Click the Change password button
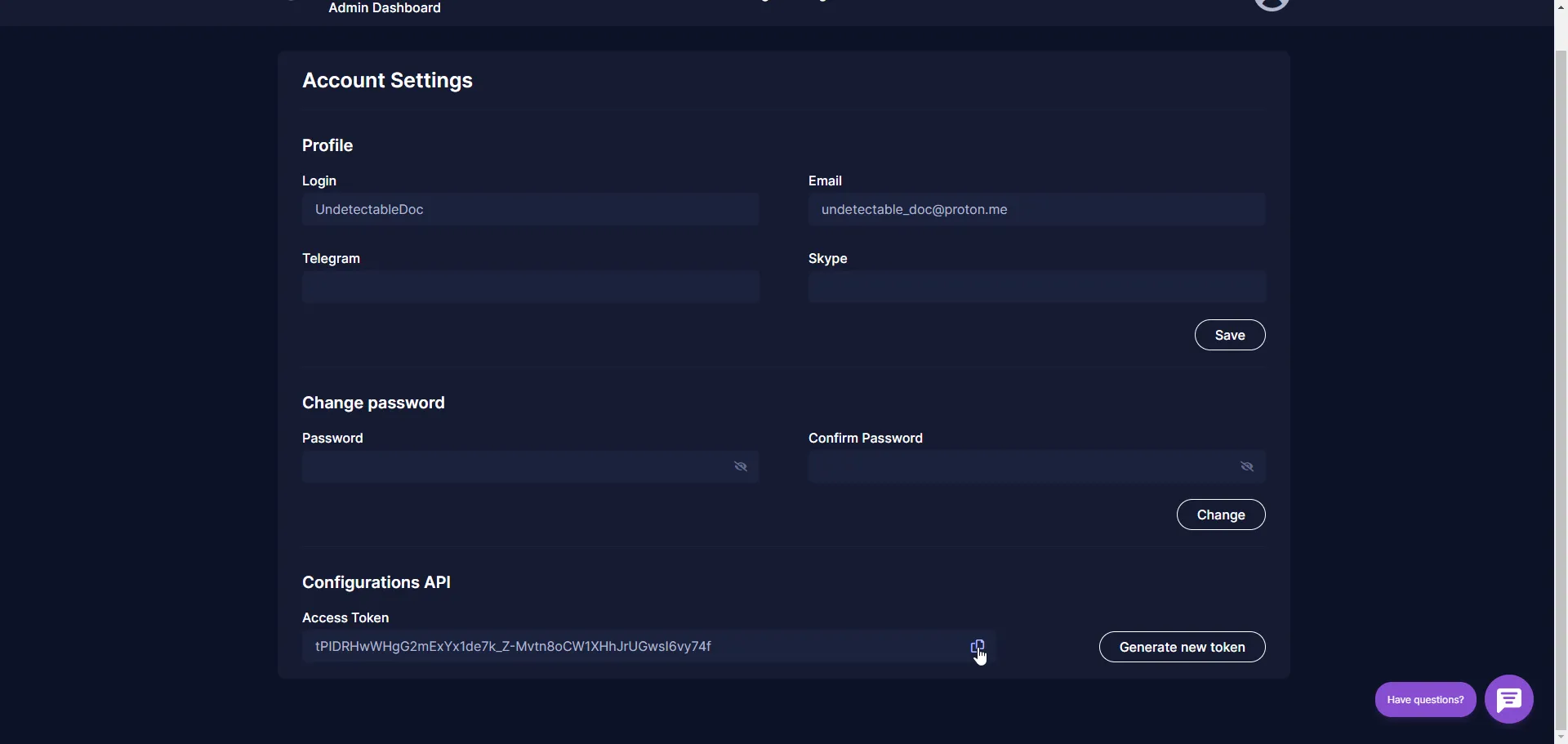 click(1220, 515)
